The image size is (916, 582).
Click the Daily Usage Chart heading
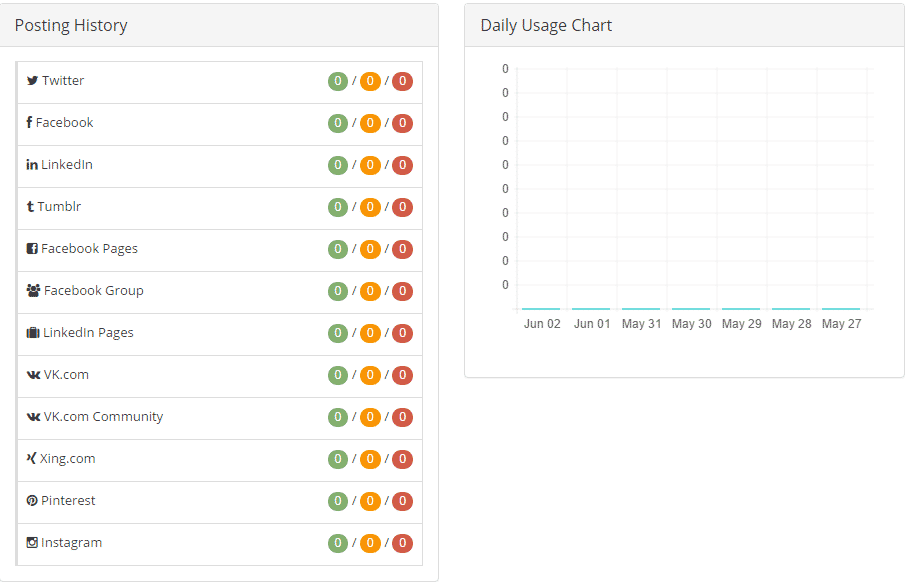(x=546, y=26)
